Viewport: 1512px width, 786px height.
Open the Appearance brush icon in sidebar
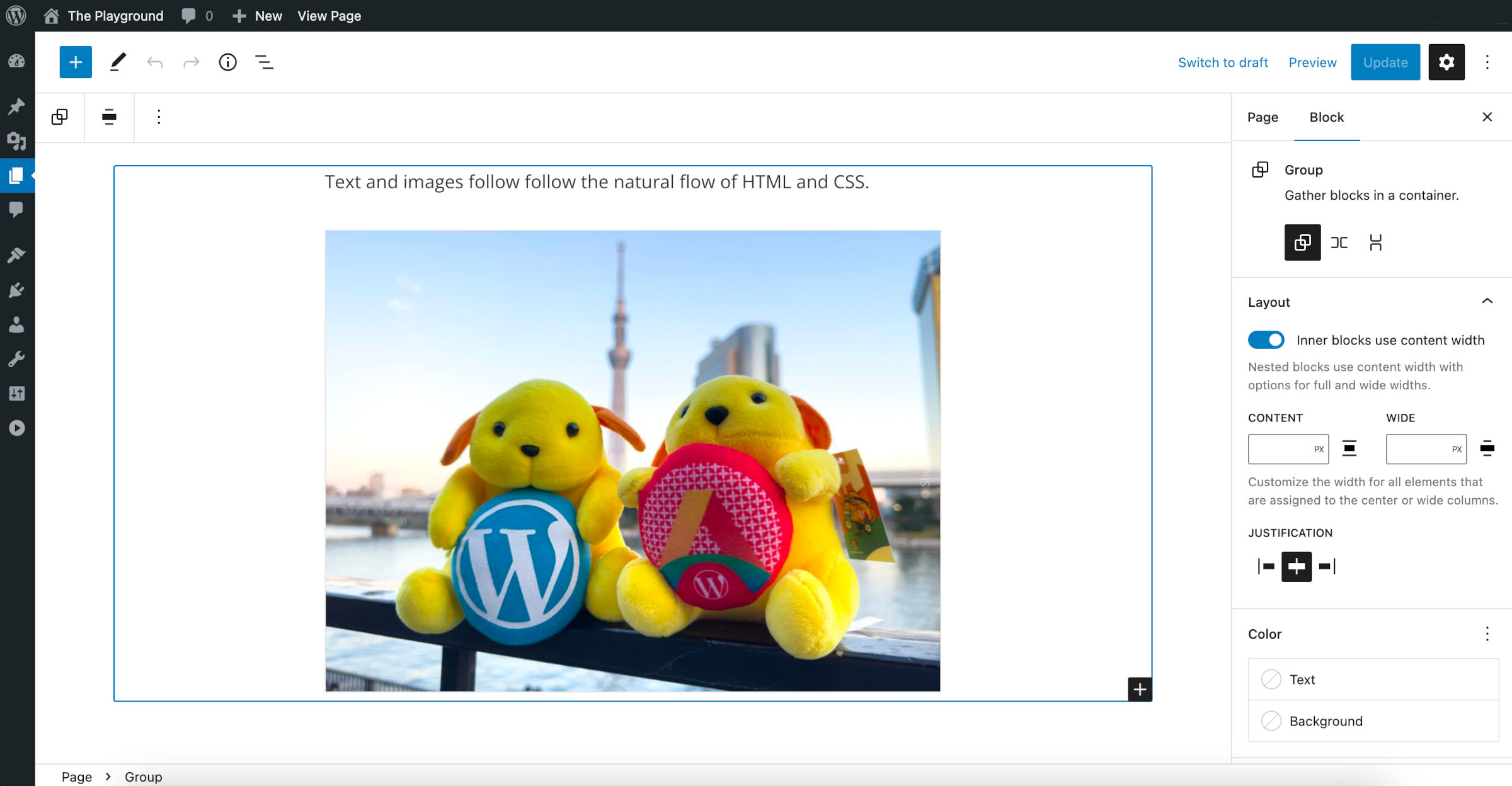17,255
